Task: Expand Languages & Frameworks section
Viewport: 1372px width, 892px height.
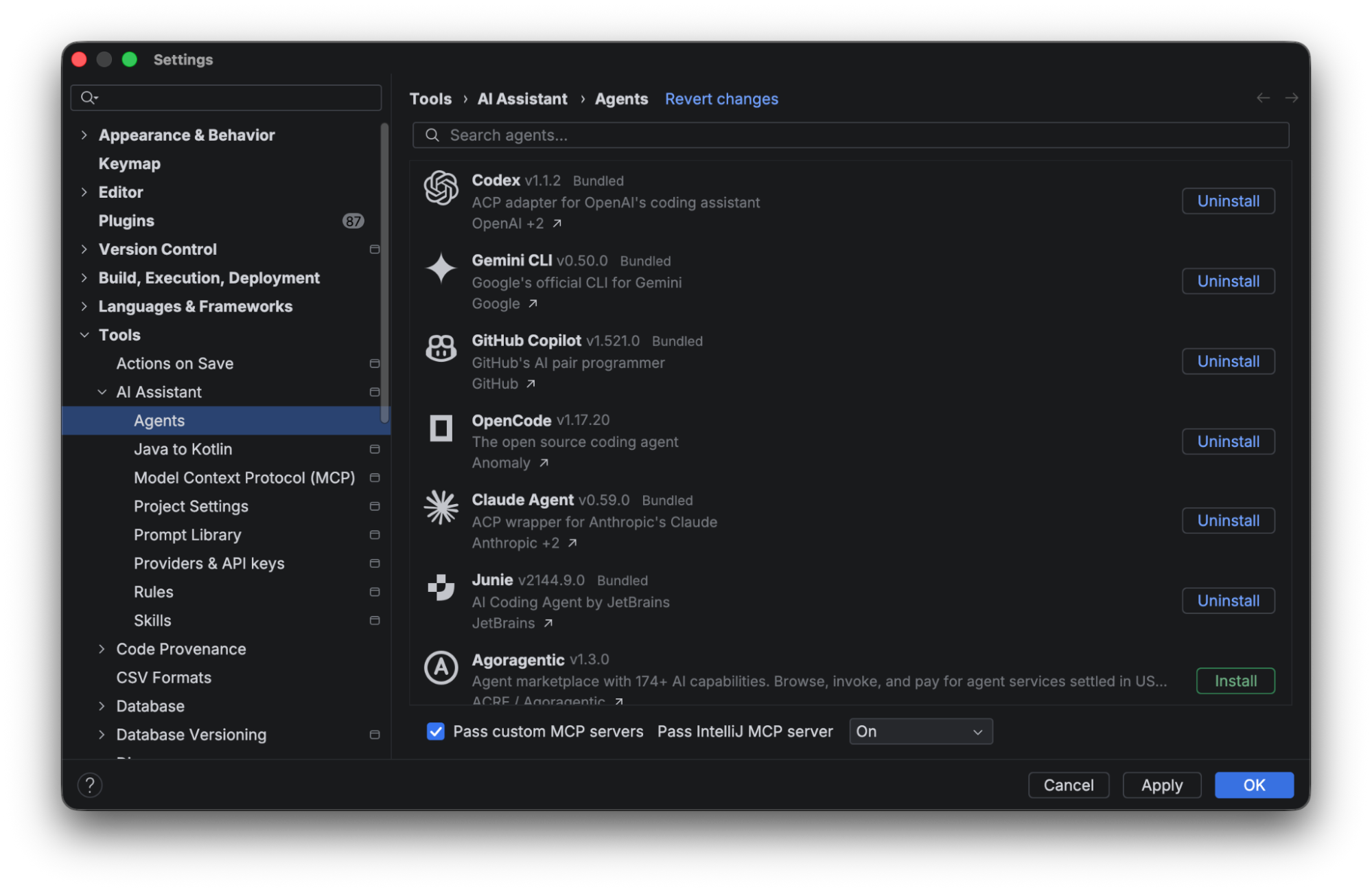Action: point(84,306)
